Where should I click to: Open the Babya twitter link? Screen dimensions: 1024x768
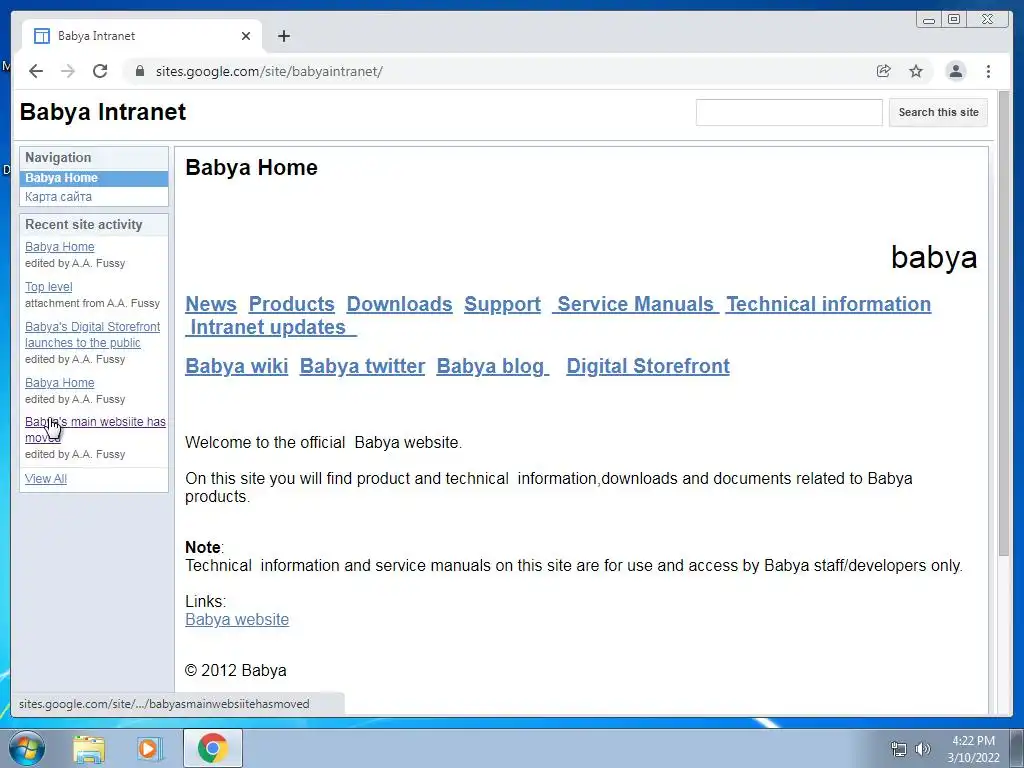coord(362,366)
